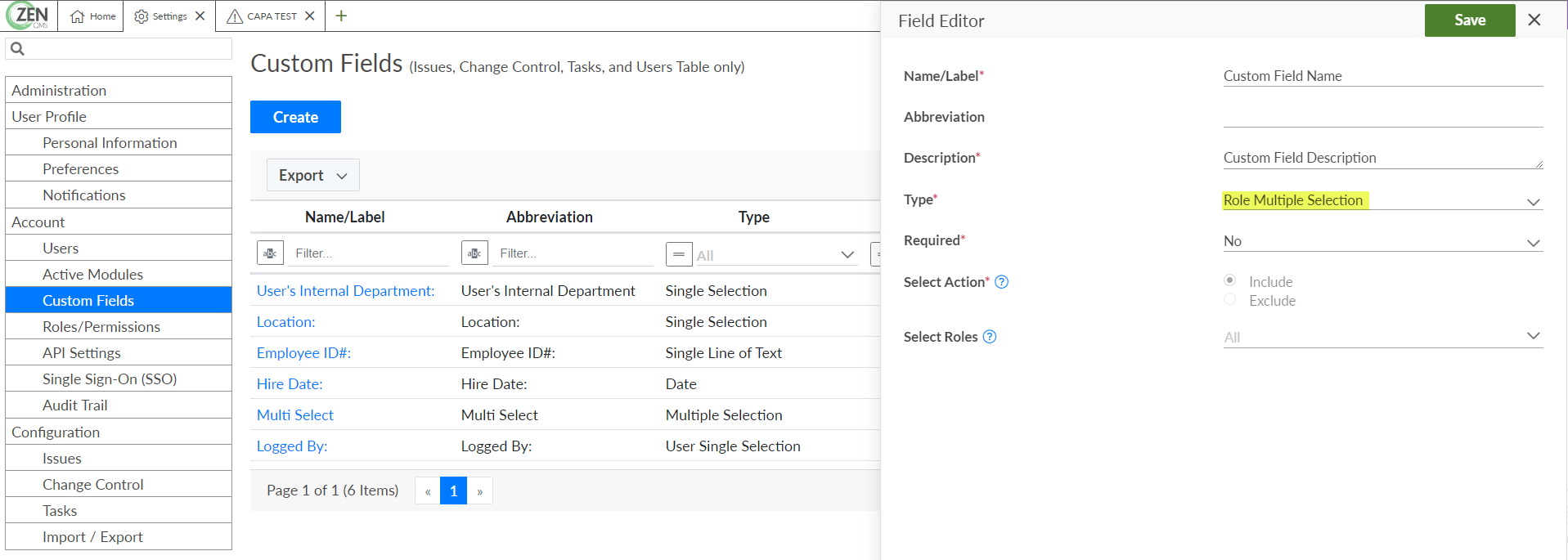Click Type column equals filter icon
The height and width of the screenshot is (560, 1568).
(679, 254)
